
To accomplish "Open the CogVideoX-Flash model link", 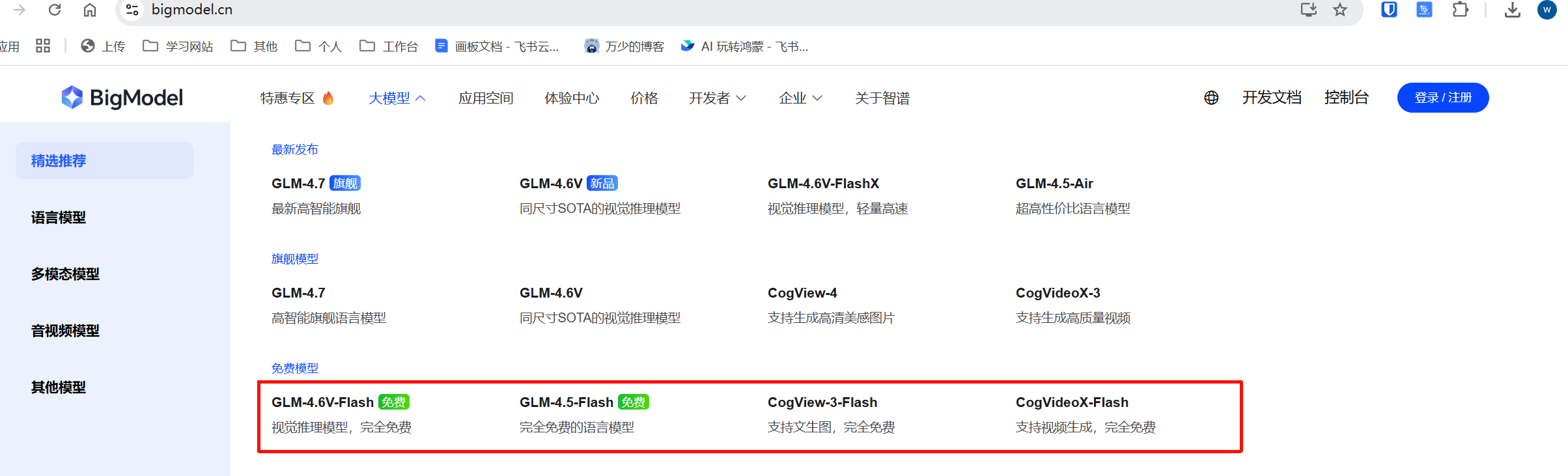I will (1072, 402).
